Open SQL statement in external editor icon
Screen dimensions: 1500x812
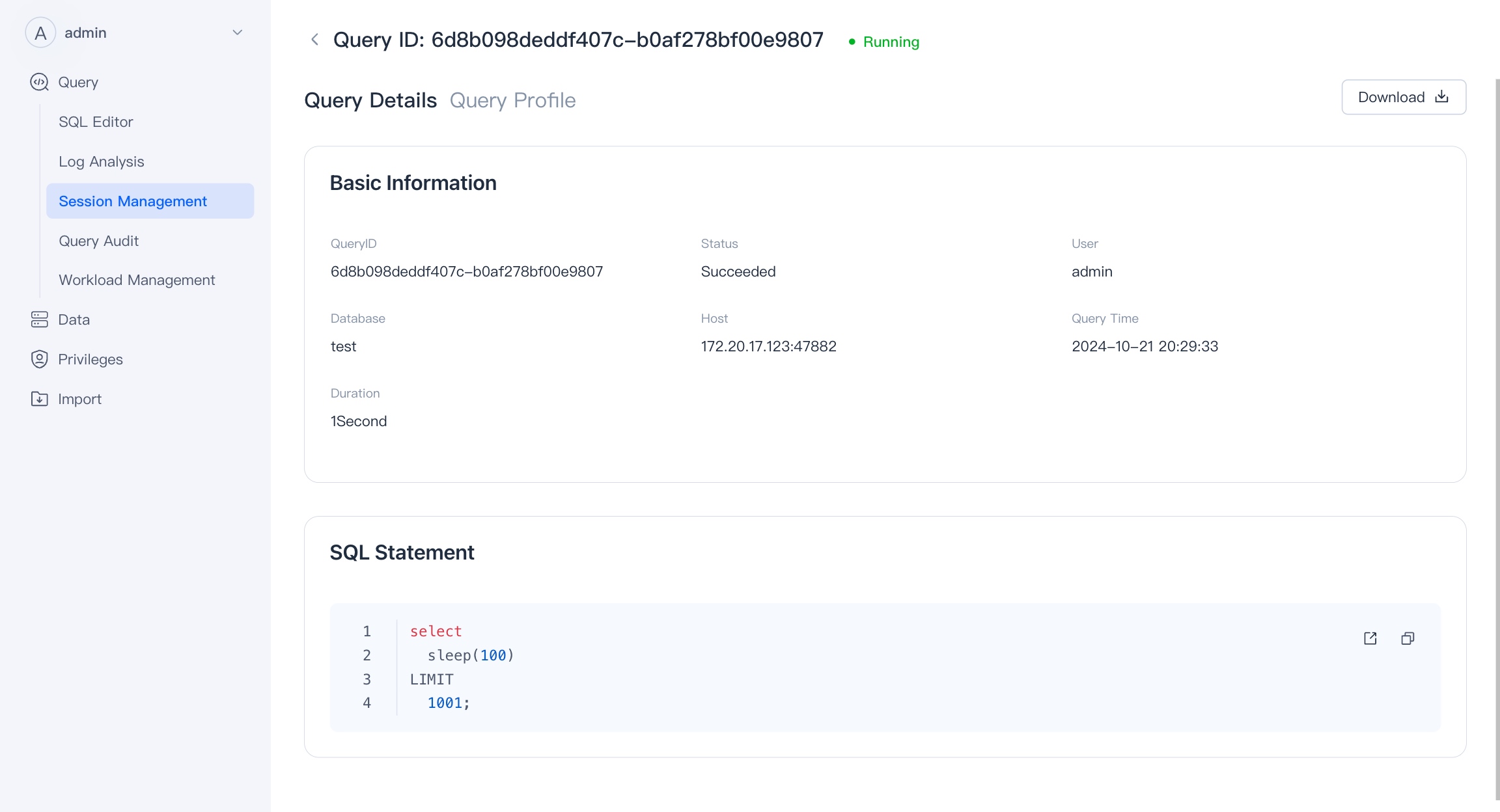coord(1370,638)
